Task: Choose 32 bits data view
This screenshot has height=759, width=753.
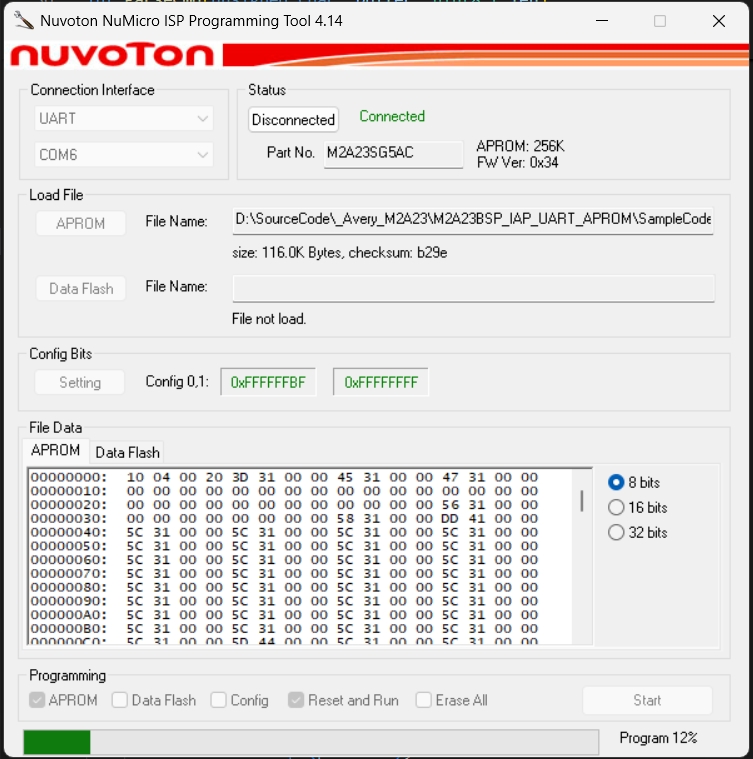Action: click(x=616, y=532)
